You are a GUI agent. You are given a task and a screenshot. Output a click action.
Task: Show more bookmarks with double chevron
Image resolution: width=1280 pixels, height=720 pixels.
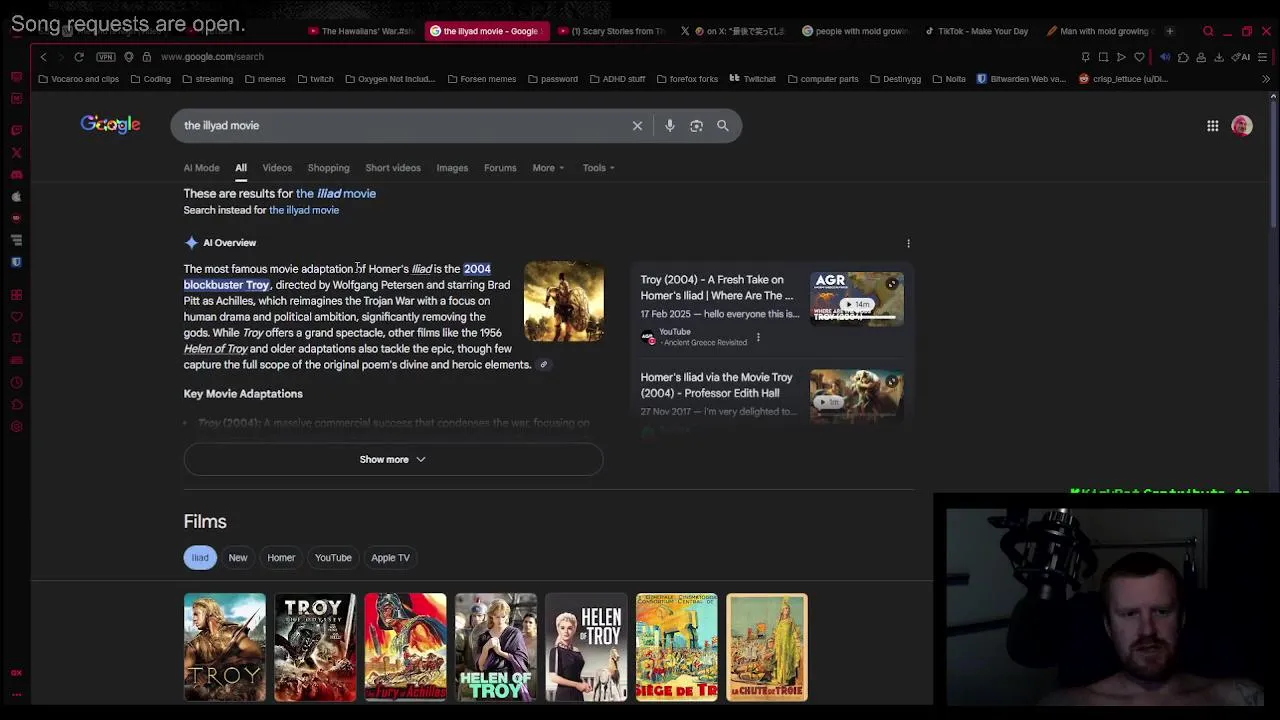(x=1265, y=79)
